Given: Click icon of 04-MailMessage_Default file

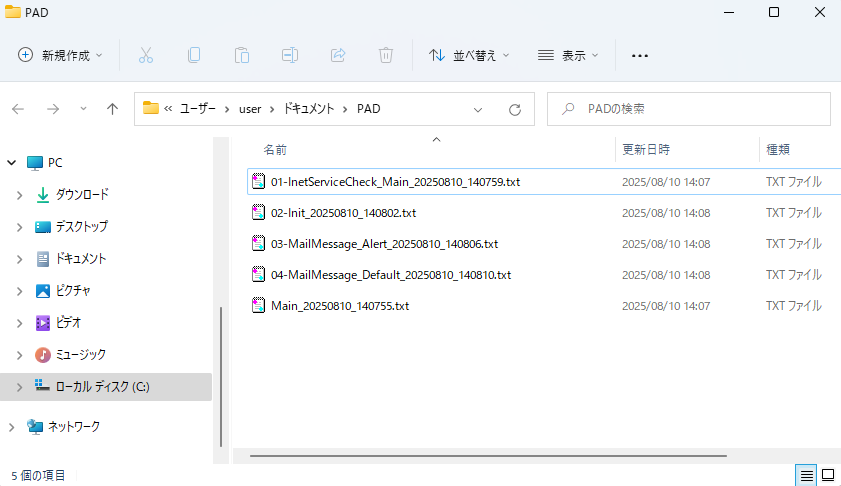Looking at the screenshot, I should 258,275.
